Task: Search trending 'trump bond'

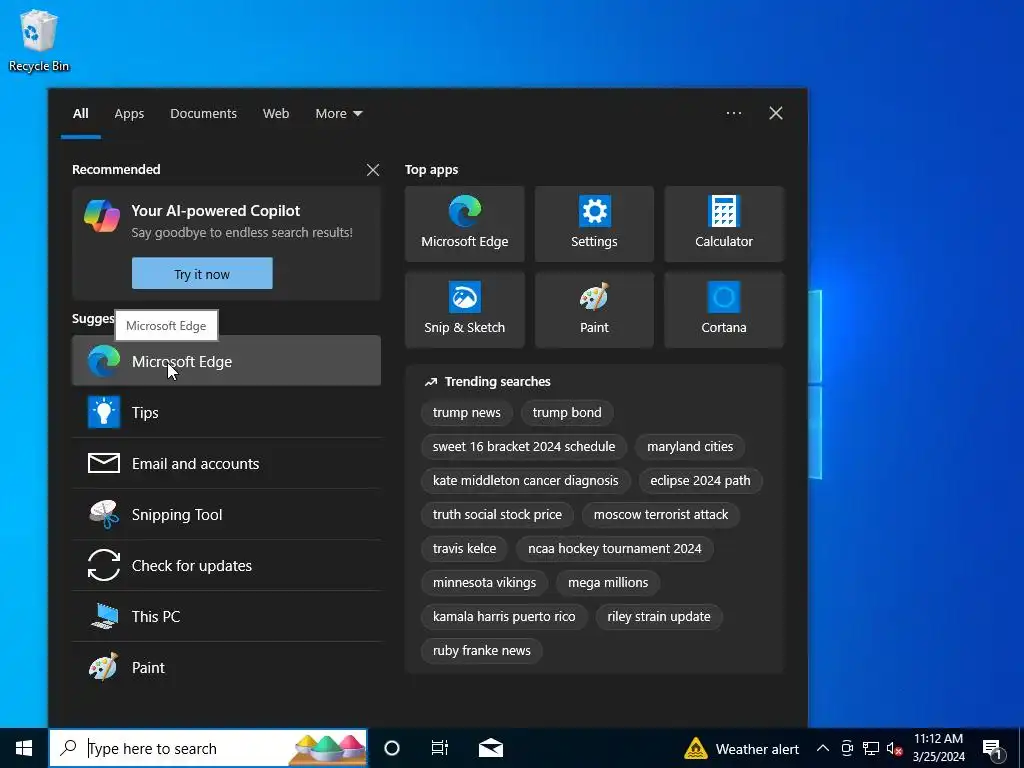Action: 567,413
